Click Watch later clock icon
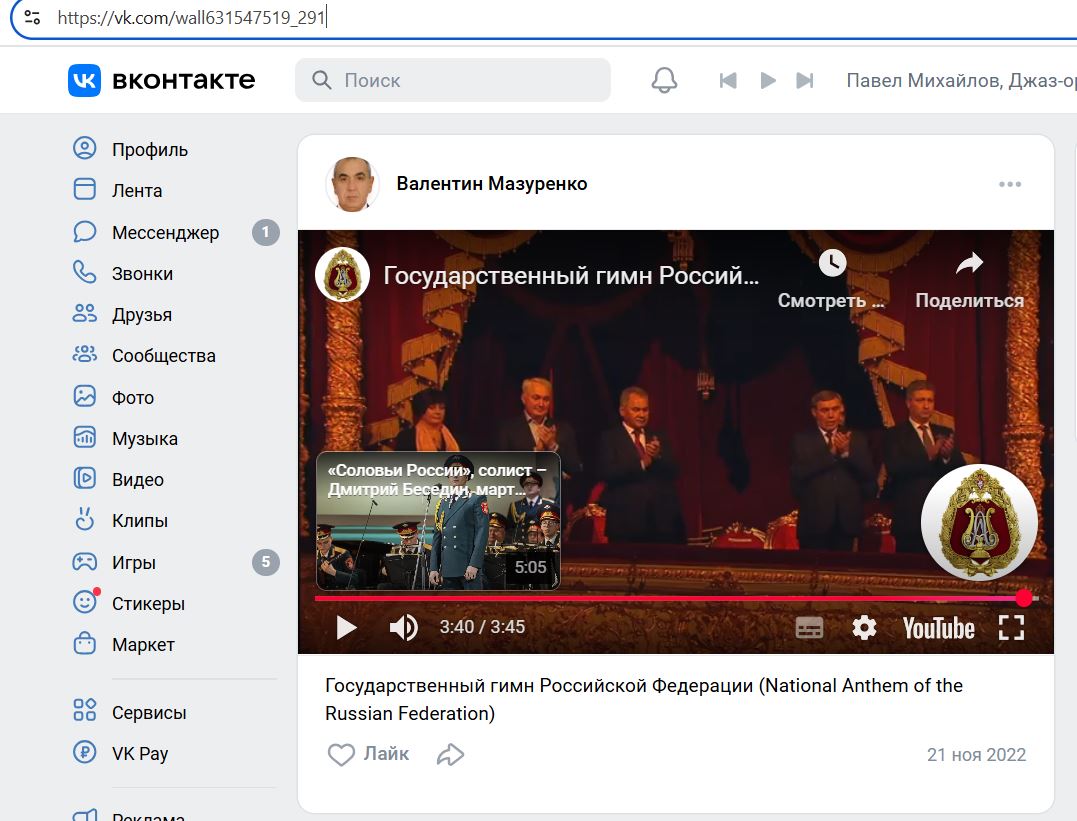 (x=832, y=263)
